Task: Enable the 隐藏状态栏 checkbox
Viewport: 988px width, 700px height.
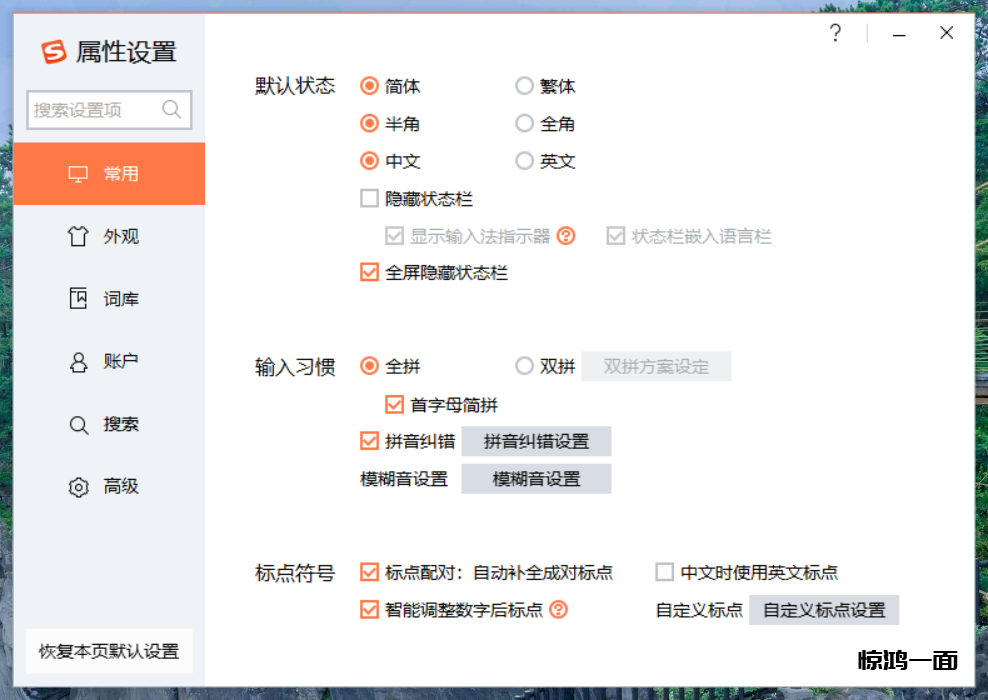Action: coord(370,199)
